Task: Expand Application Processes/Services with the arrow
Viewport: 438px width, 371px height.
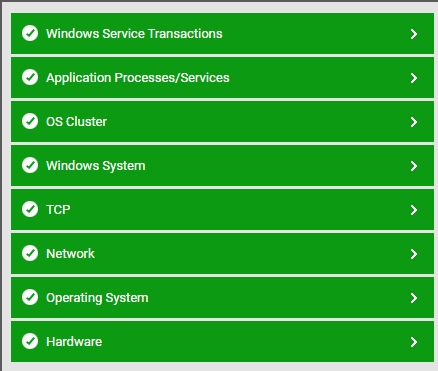Action: (x=414, y=78)
